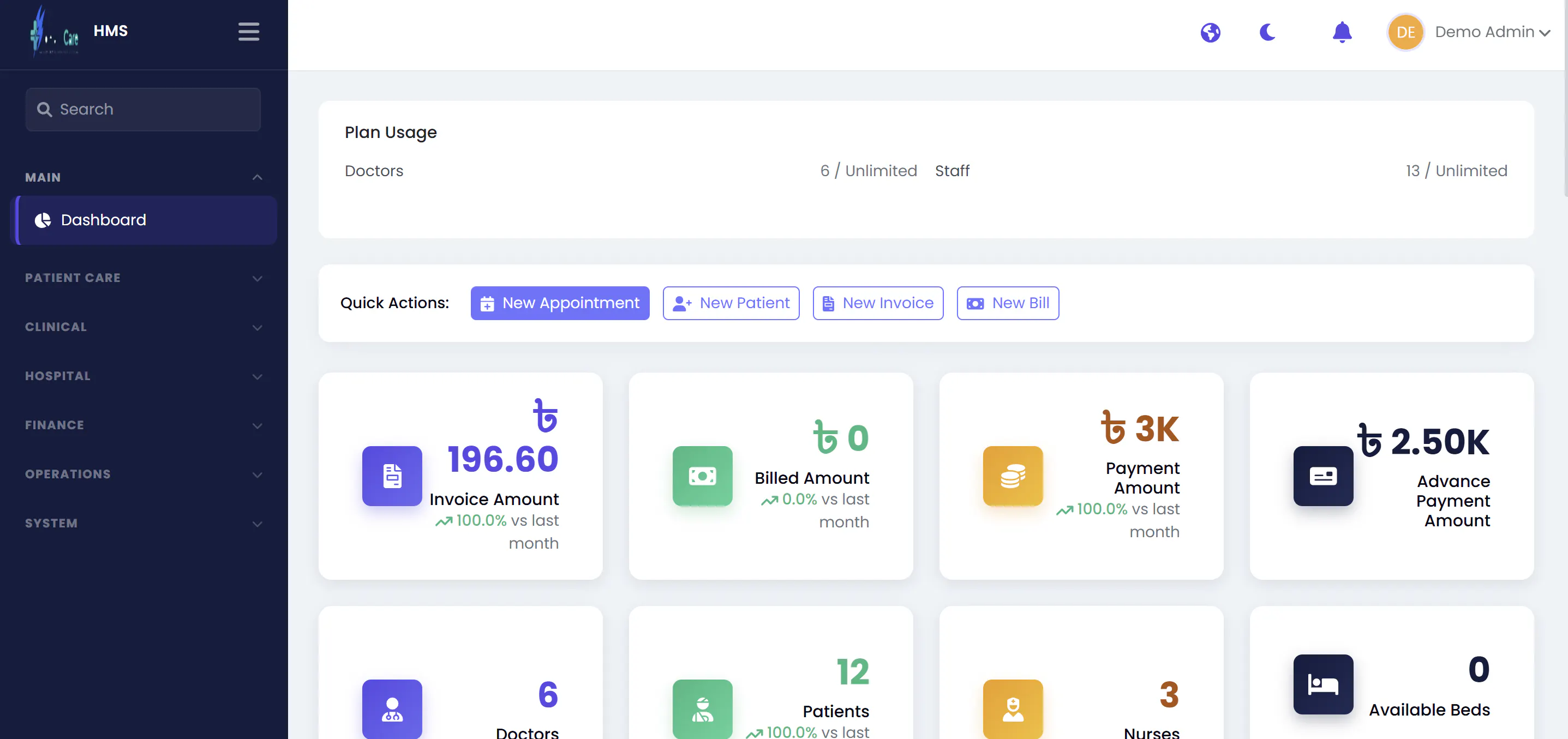Click the globe language icon
The image size is (1568, 739).
pyautogui.click(x=1210, y=32)
